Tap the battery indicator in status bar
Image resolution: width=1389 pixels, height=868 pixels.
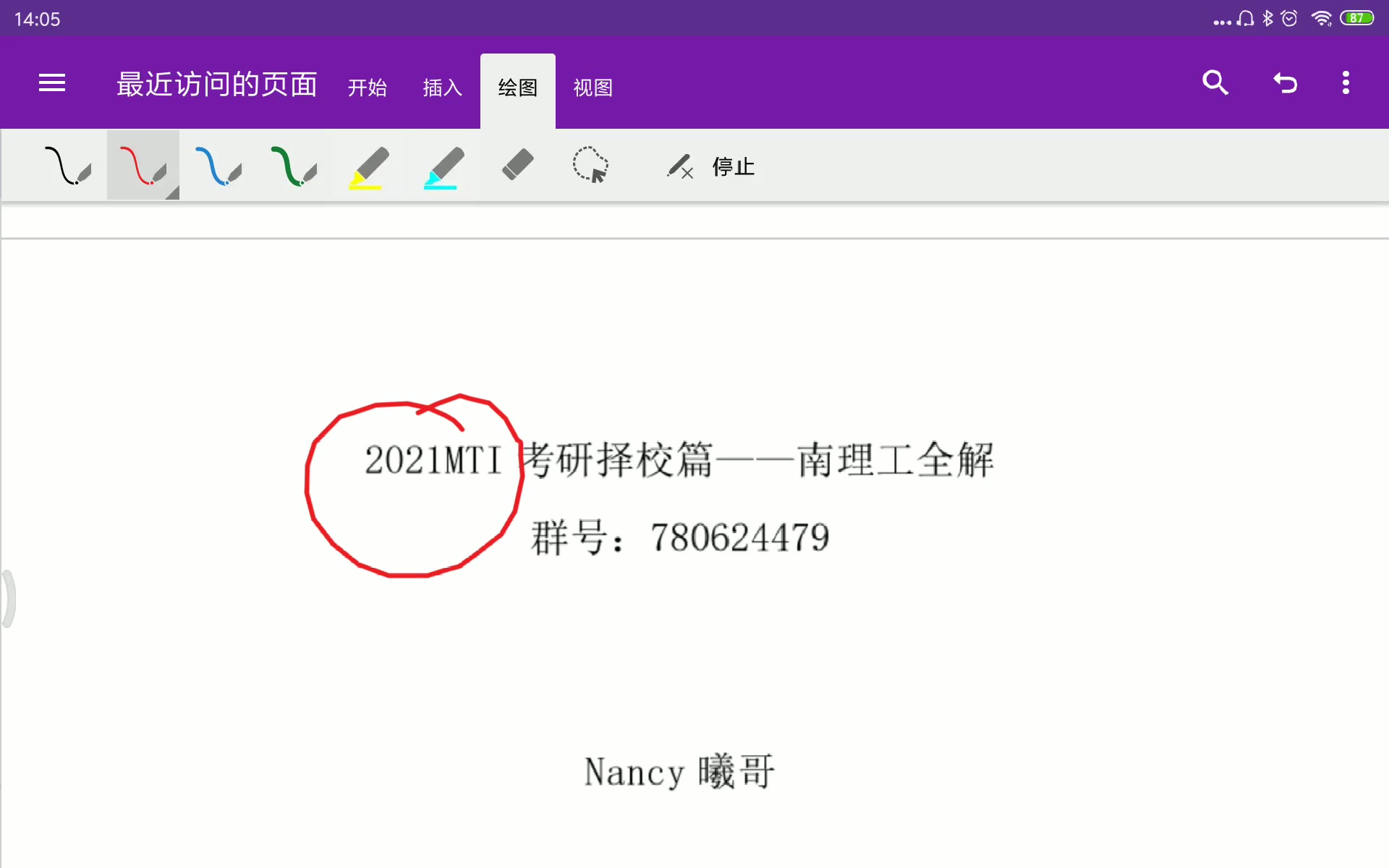tap(1357, 18)
